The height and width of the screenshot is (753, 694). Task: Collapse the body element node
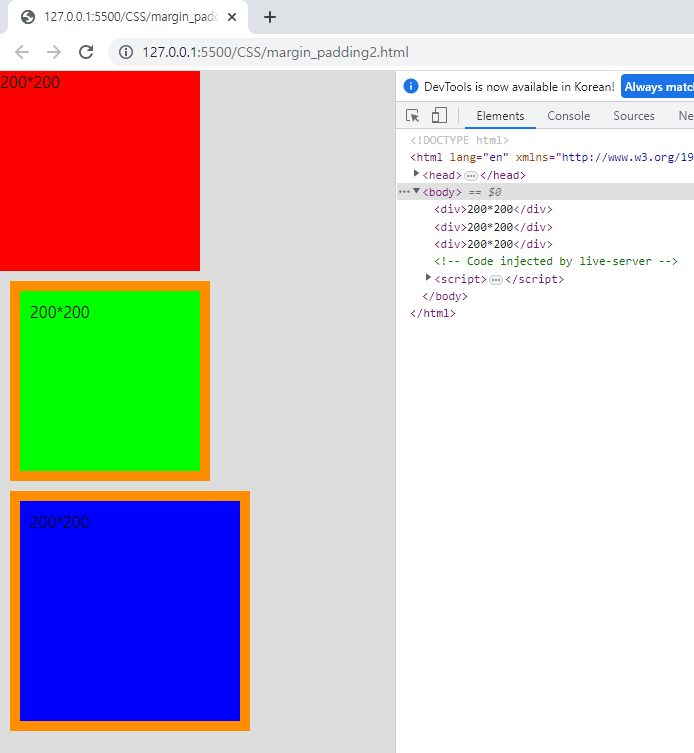point(416,191)
